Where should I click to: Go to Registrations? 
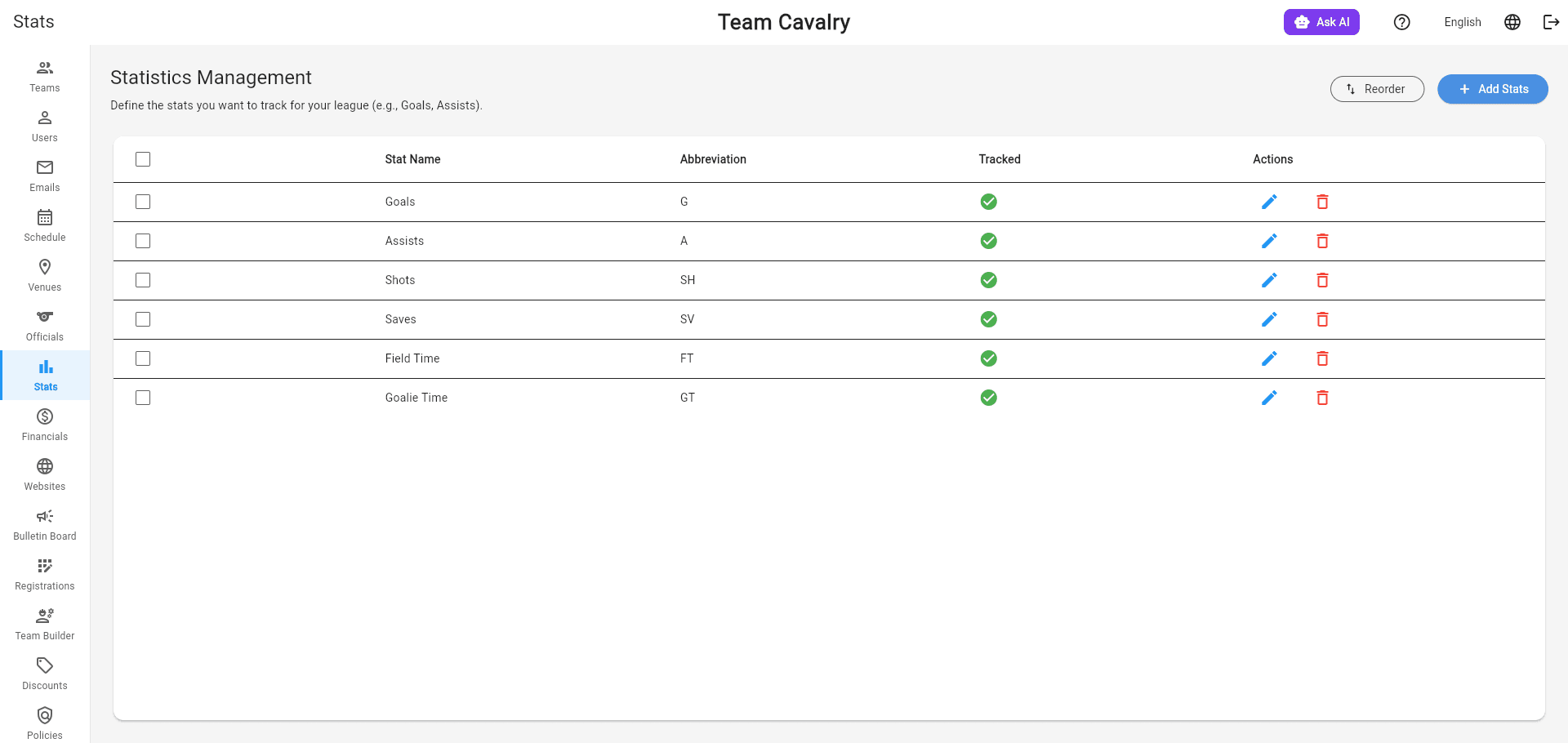[x=45, y=575]
